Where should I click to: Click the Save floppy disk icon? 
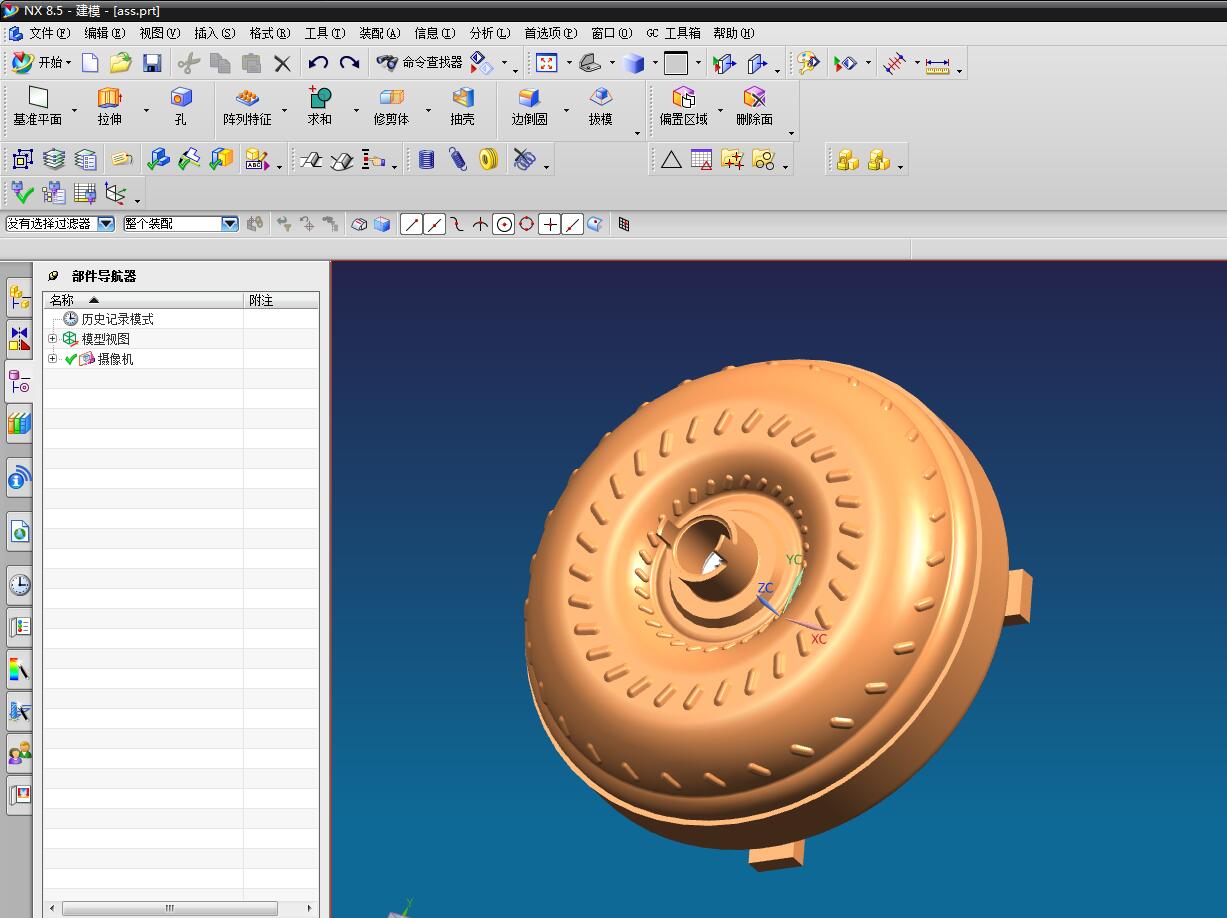point(152,63)
